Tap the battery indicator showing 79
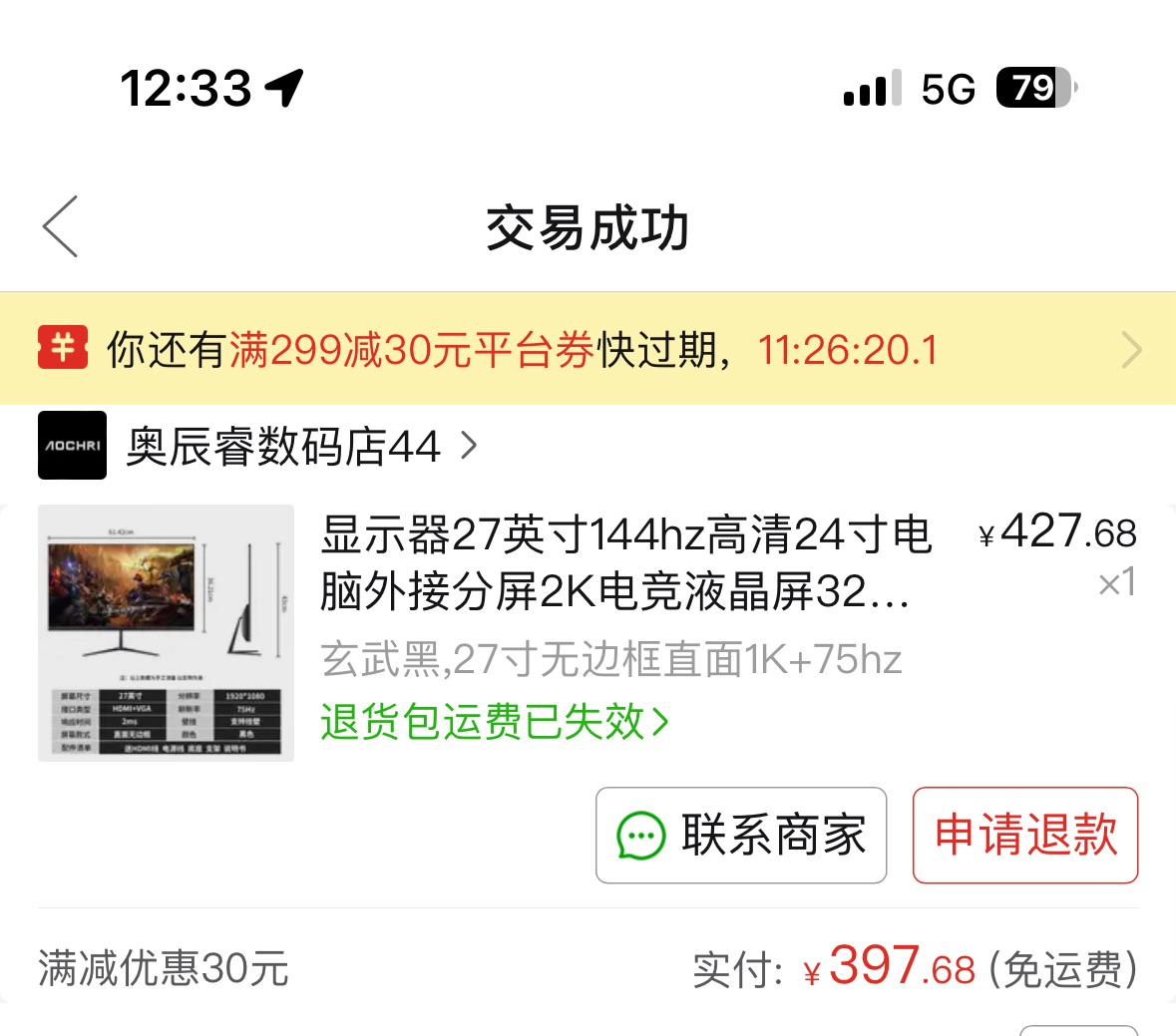Viewport: 1176px width, 1036px height. coord(1036,88)
